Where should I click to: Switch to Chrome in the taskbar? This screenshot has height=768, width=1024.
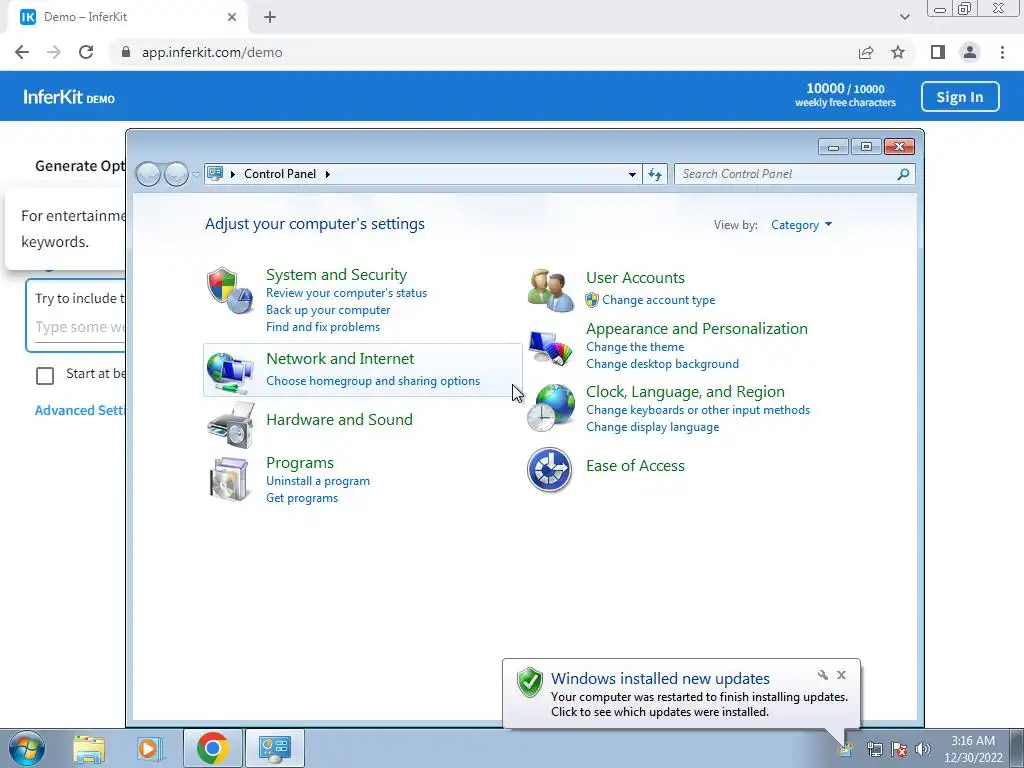pyautogui.click(x=213, y=748)
